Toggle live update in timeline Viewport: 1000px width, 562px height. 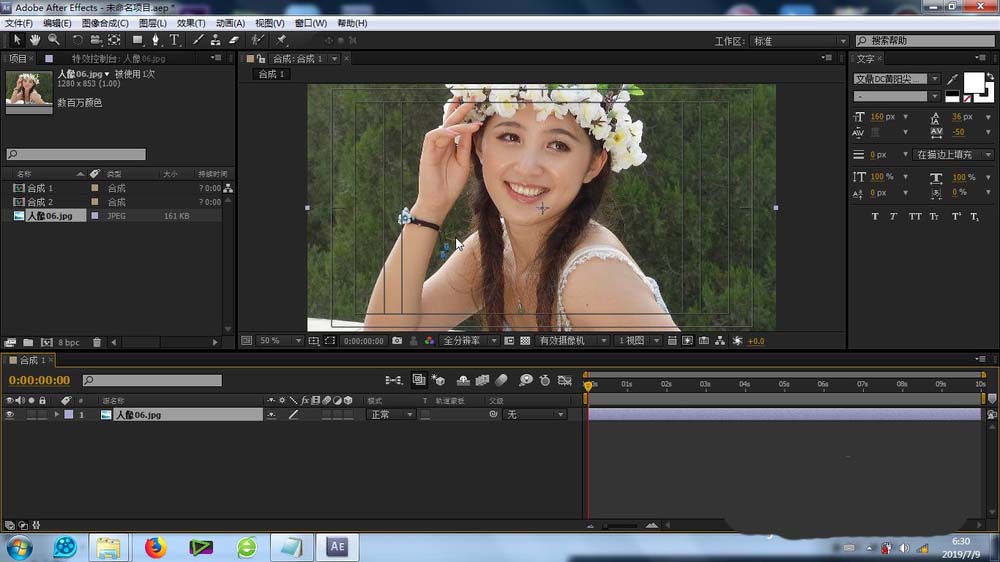coord(418,380)
